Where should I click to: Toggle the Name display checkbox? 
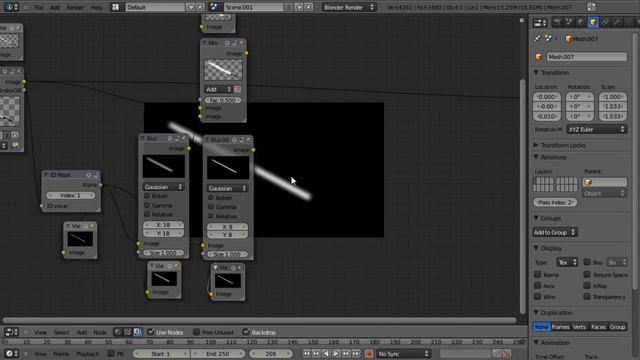click(538, 274)
